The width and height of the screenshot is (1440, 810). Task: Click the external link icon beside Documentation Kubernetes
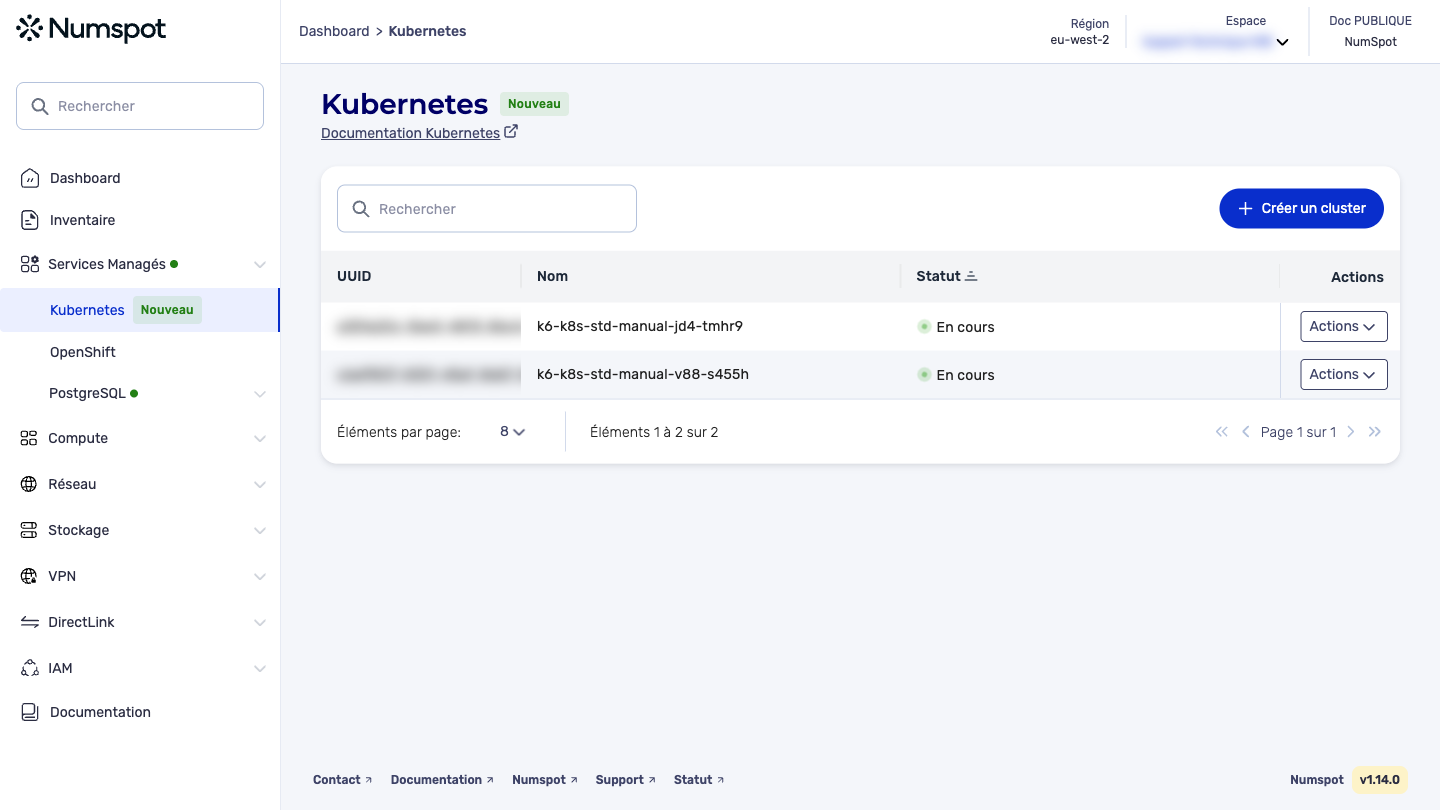click(x=511, y=132)
